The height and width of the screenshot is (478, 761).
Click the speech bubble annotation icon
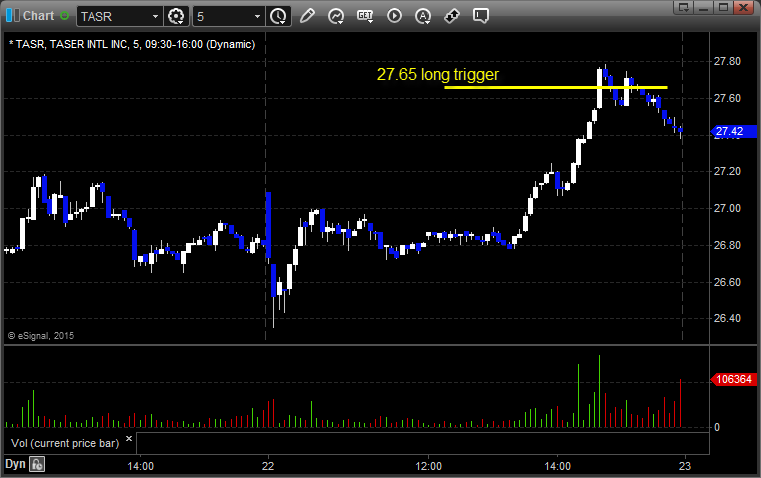[480, 16]
